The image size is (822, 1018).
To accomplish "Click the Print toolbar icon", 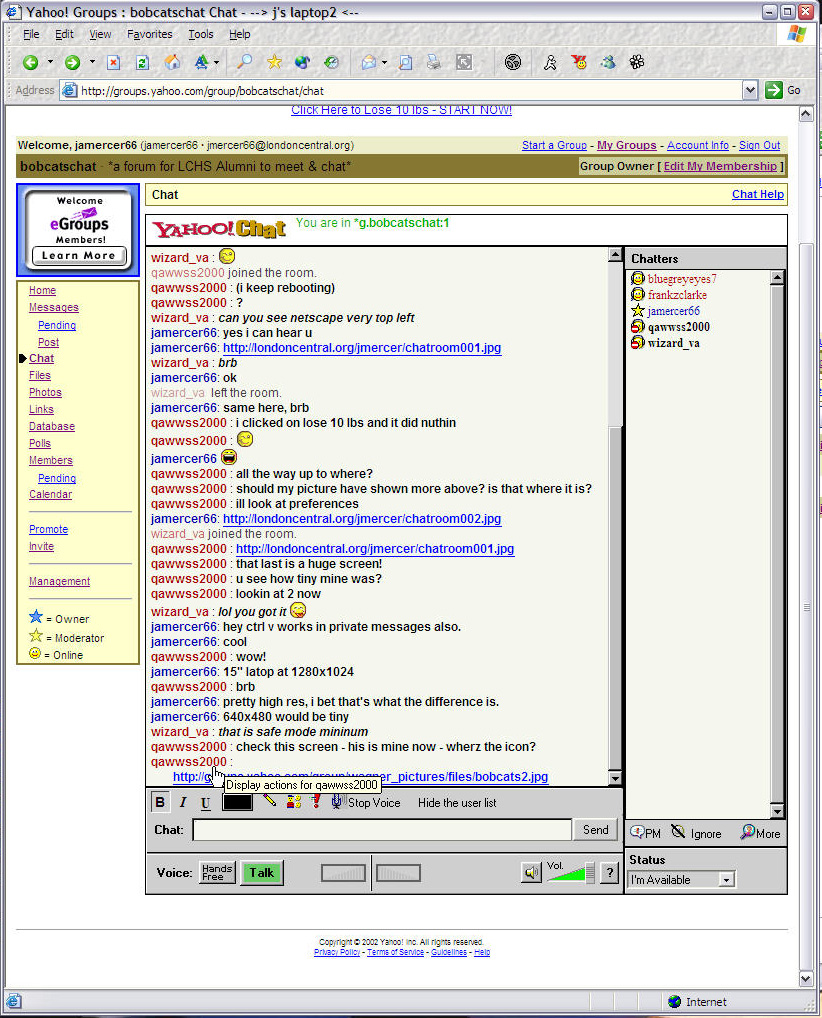I will (x=434, y=62).
